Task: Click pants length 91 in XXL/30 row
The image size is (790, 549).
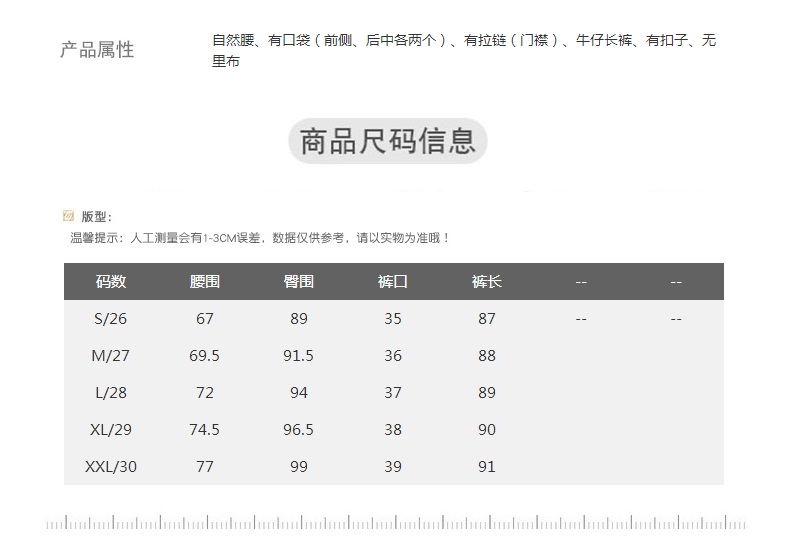Action: (487, 467)
